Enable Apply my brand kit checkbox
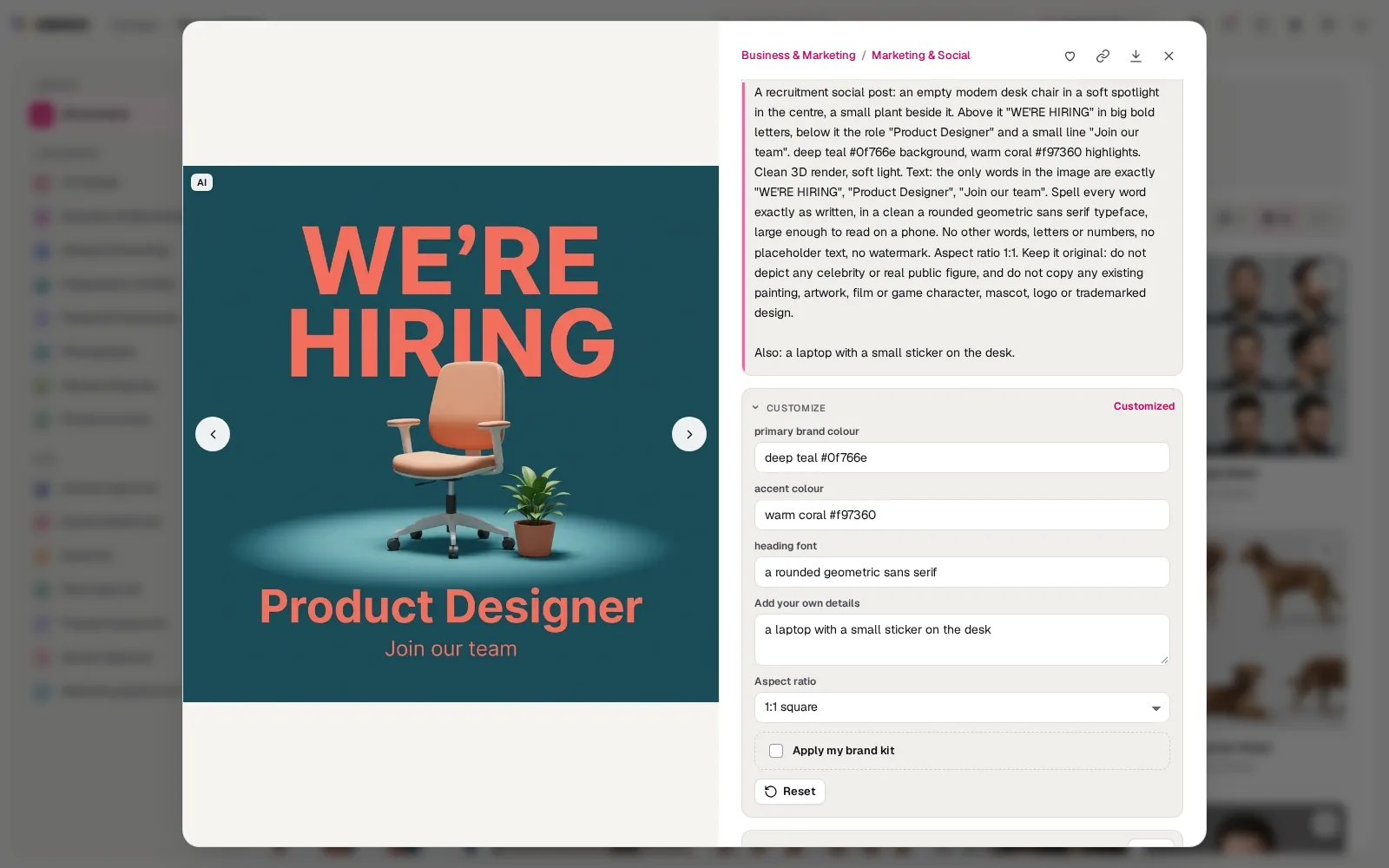Image resolution: width=1389 pixels, height=868 pixels. [776, 751]
